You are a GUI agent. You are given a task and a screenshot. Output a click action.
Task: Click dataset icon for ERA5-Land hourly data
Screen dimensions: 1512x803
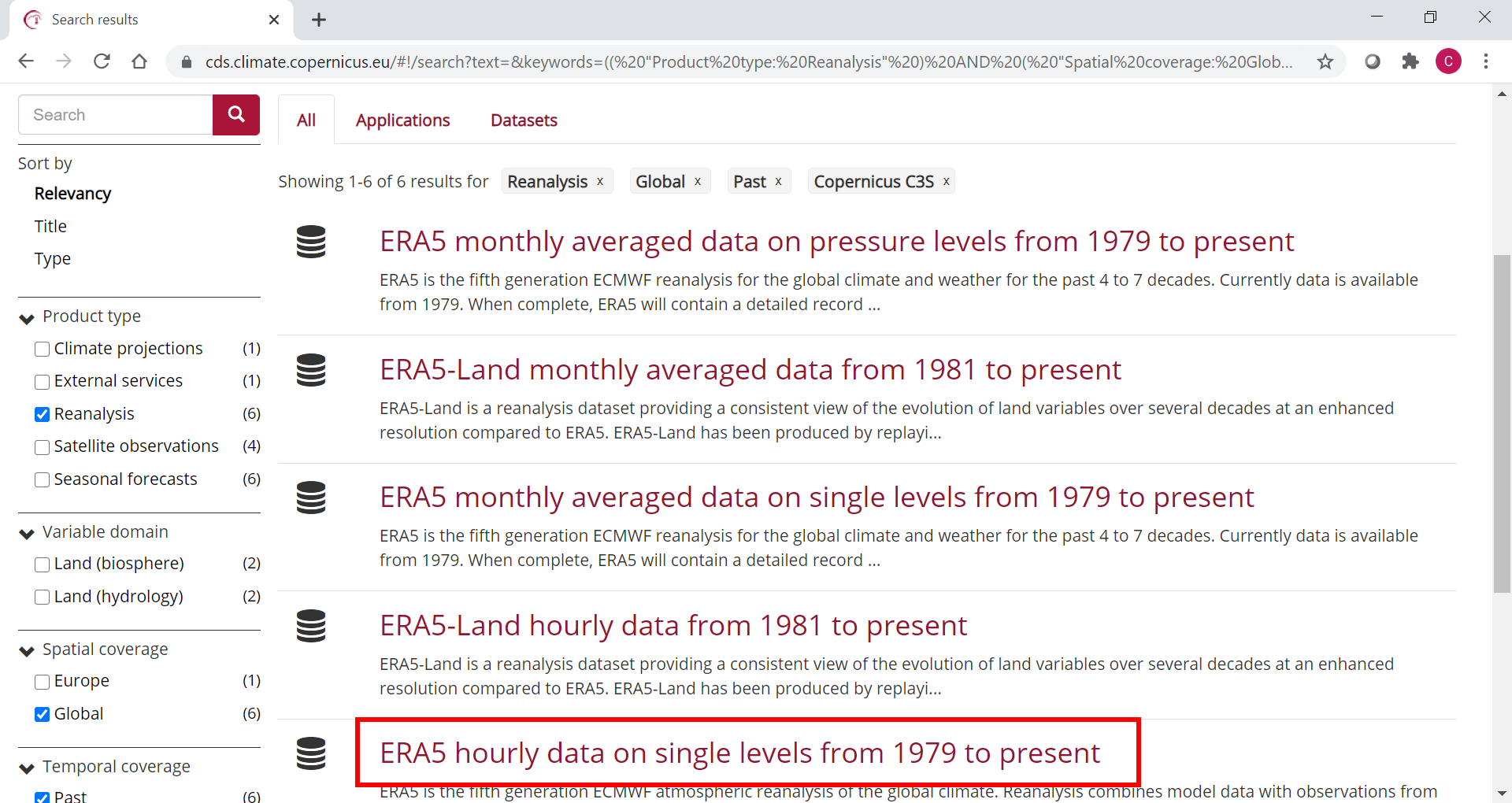(311, 626)
